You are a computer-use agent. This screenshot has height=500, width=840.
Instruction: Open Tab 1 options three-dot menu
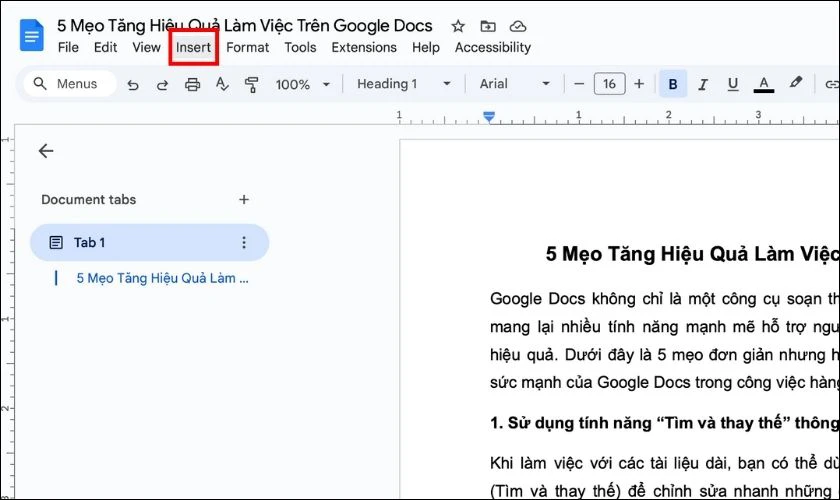(x=244, y=242)
